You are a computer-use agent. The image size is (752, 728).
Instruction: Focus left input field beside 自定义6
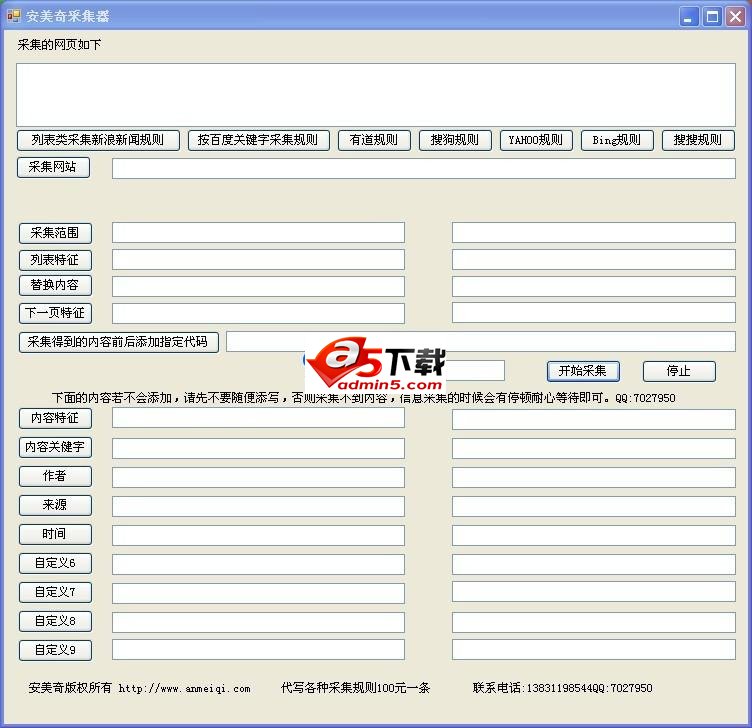pyautogui.click(x=258, y=564)
